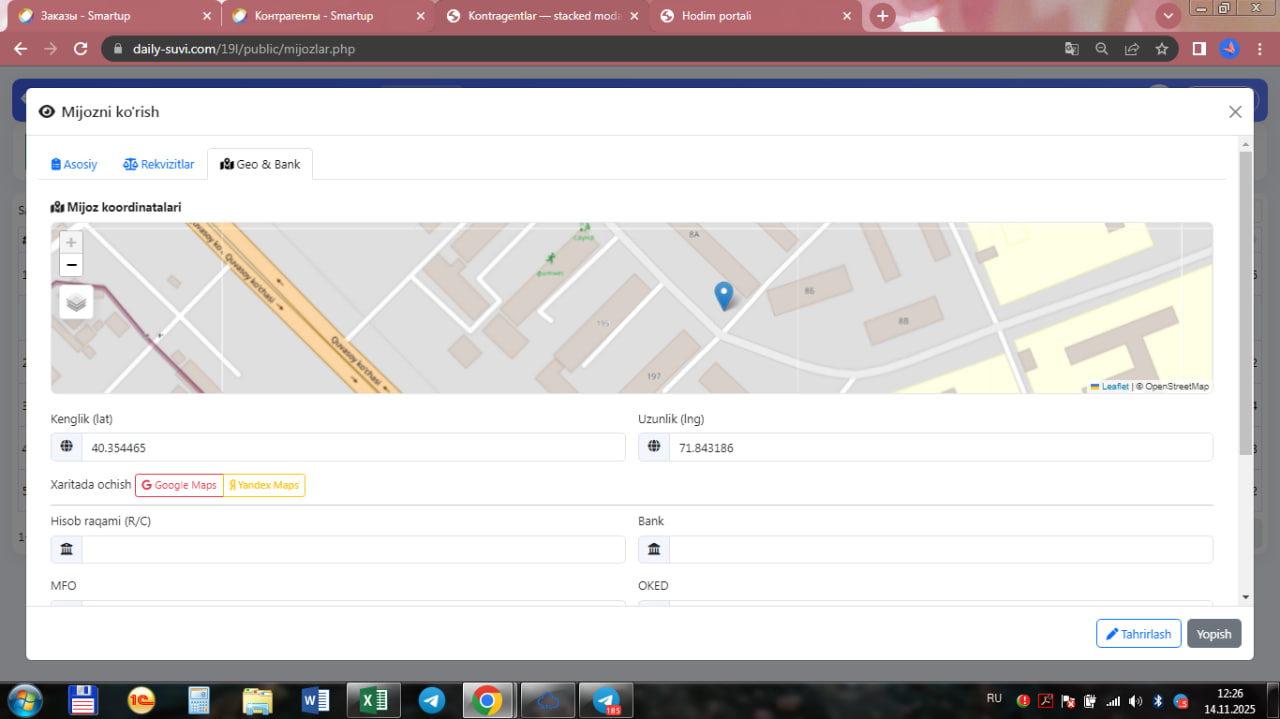The height and width of the screenshot is (719, 1280).
Task: Open Excel from the taskbar
Action: coord(373,700)
